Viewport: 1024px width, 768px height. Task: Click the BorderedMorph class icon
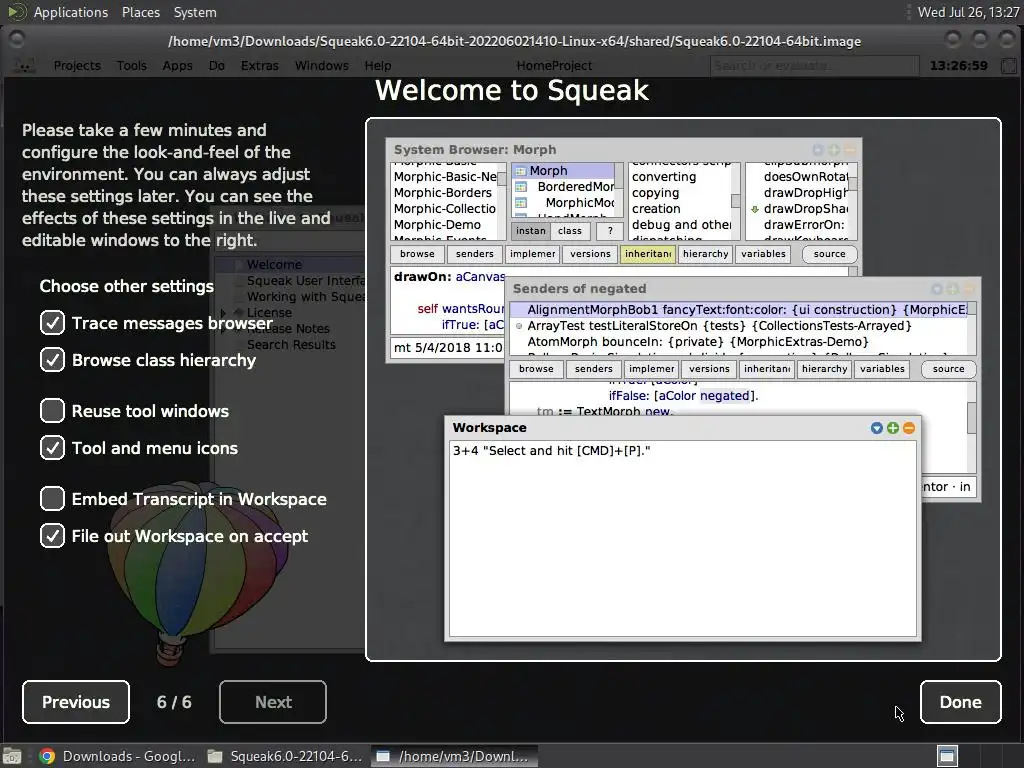pos(520,187)
